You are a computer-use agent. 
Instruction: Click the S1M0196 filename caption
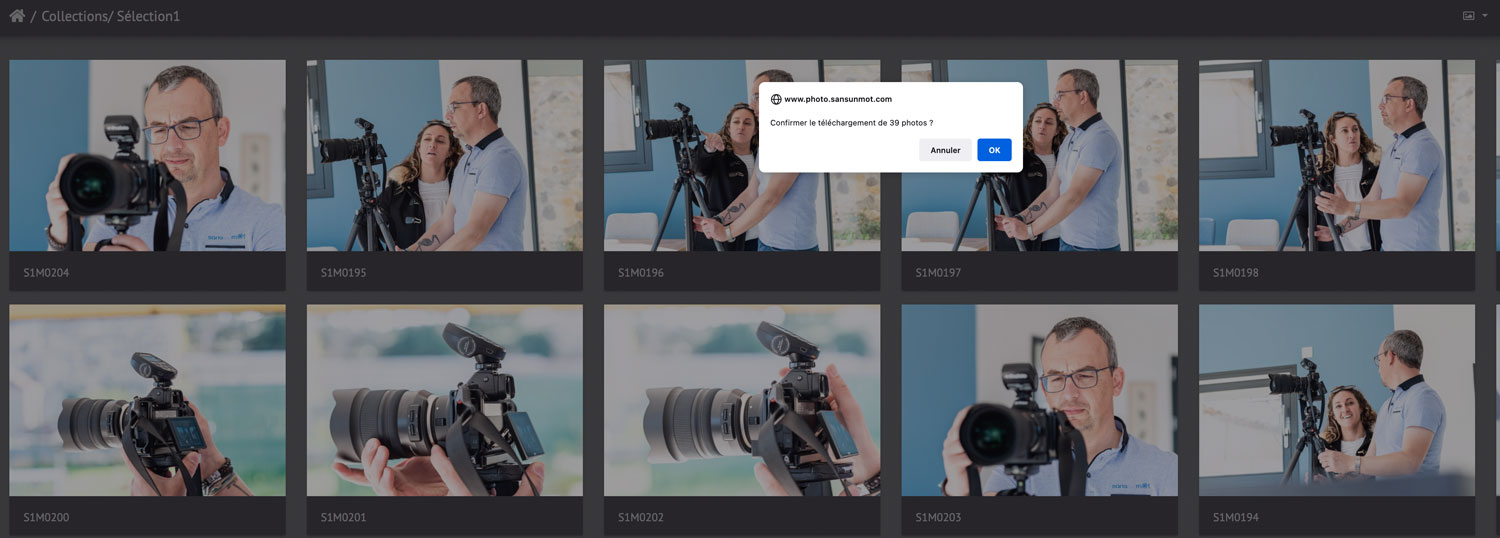(641, 272)
